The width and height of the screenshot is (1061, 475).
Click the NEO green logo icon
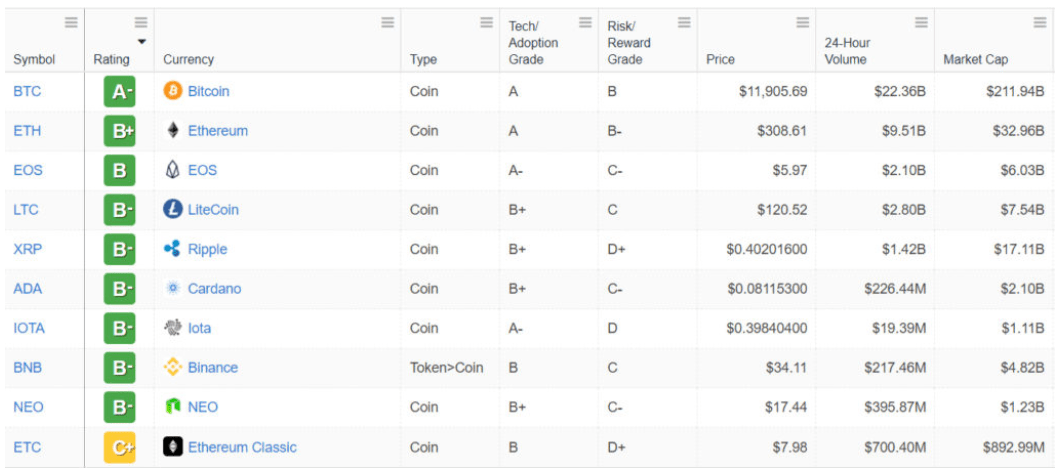173,407
